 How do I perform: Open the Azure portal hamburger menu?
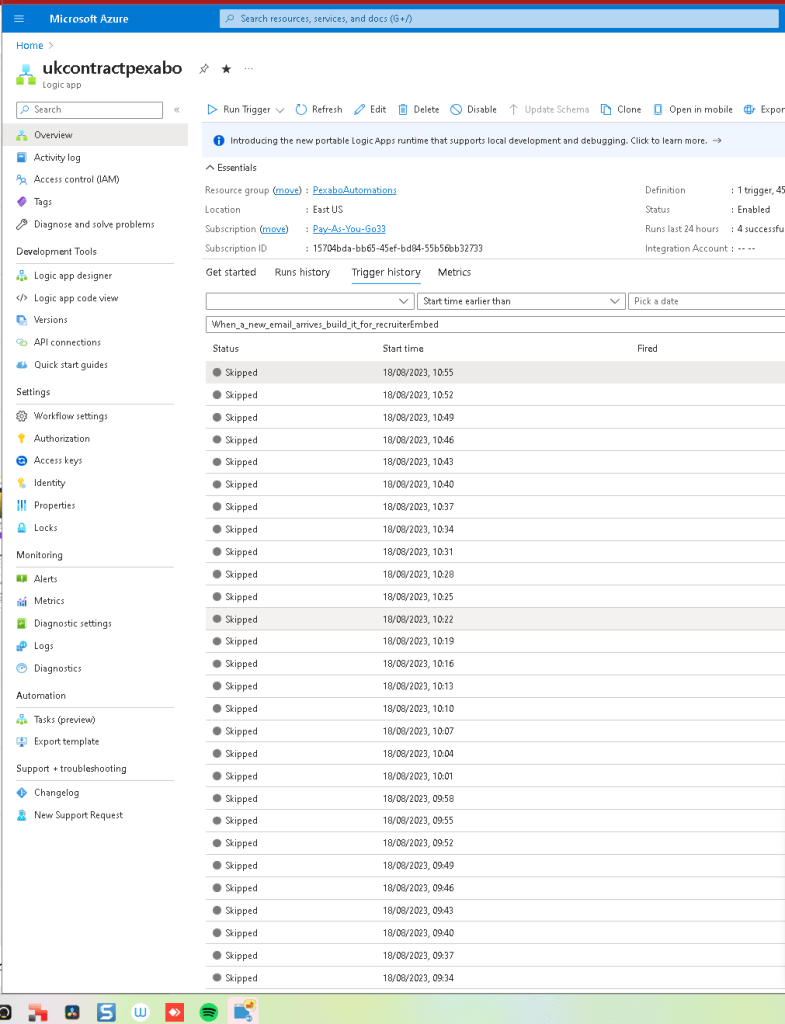point(19,18)
